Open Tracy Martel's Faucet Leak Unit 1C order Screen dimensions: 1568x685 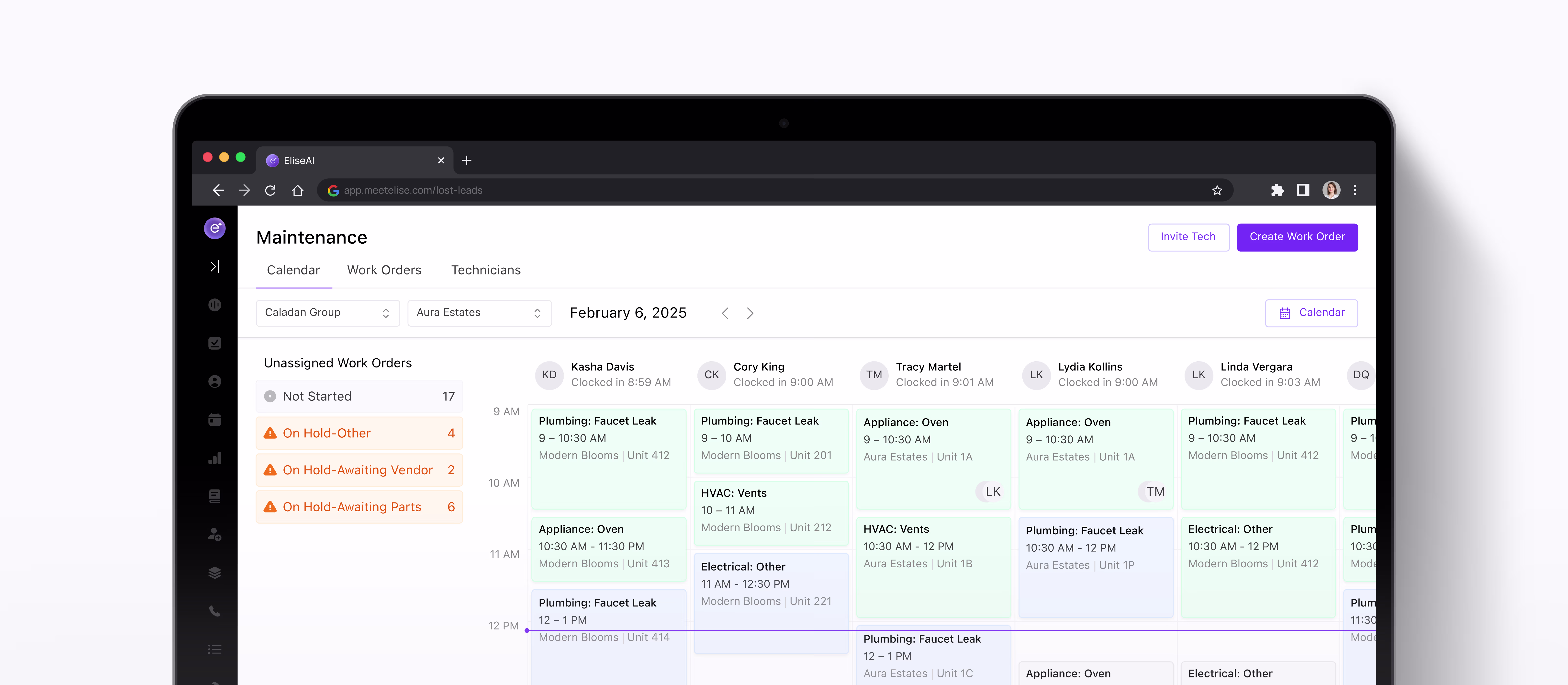[x=933, y=655]
